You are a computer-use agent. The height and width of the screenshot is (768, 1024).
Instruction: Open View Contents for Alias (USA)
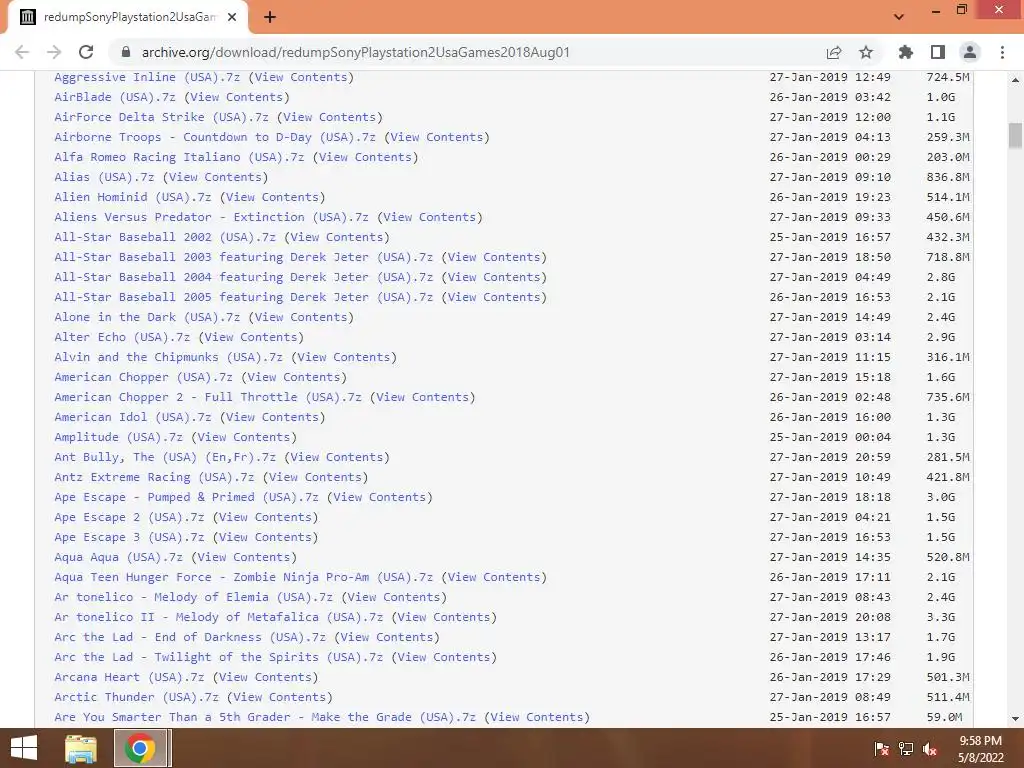click(x=215, y=177)
